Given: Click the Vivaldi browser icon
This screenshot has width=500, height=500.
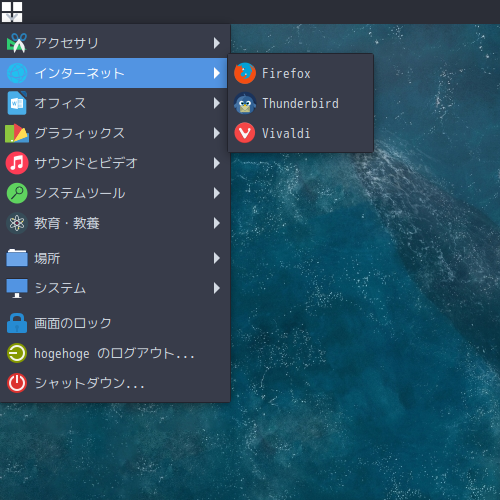Looking at the screenshot, I should tap(245, 133).
